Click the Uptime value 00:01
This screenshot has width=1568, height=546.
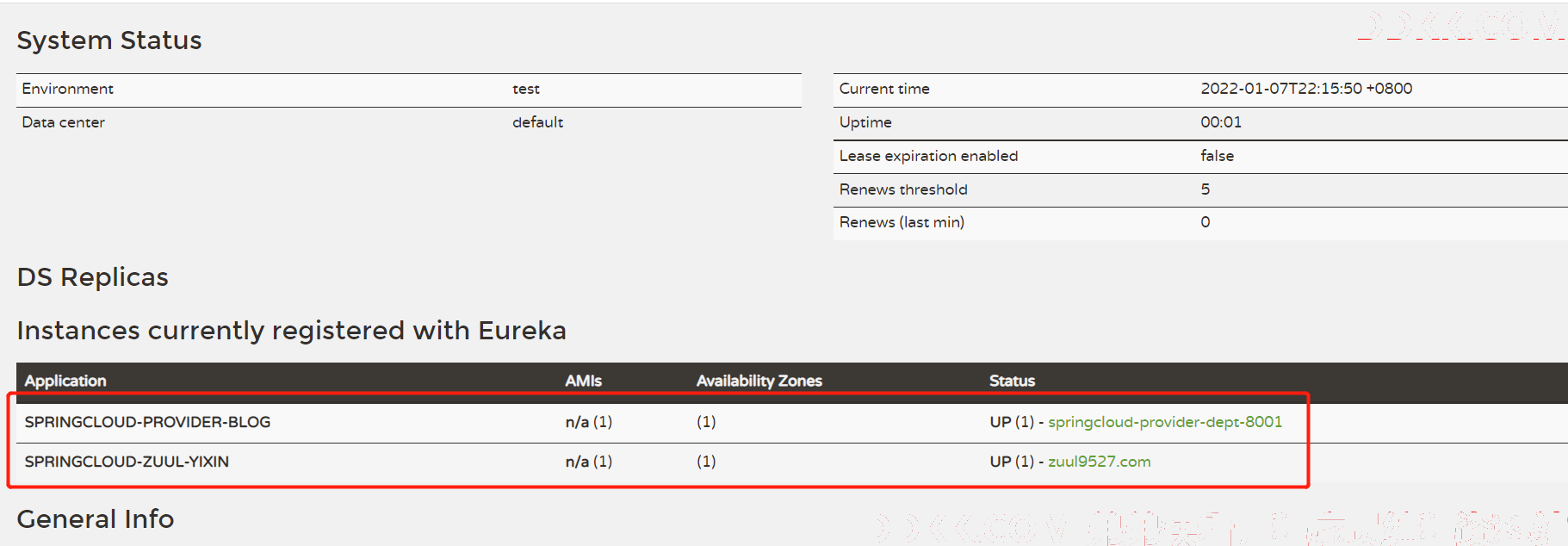pyautogui.click(x=1221, y=122)
